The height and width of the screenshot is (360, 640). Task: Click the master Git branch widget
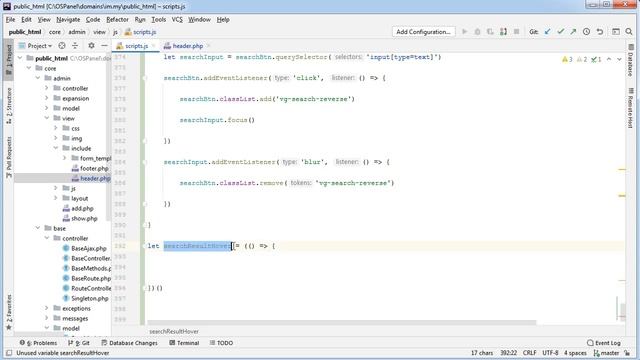coord(606,353)
